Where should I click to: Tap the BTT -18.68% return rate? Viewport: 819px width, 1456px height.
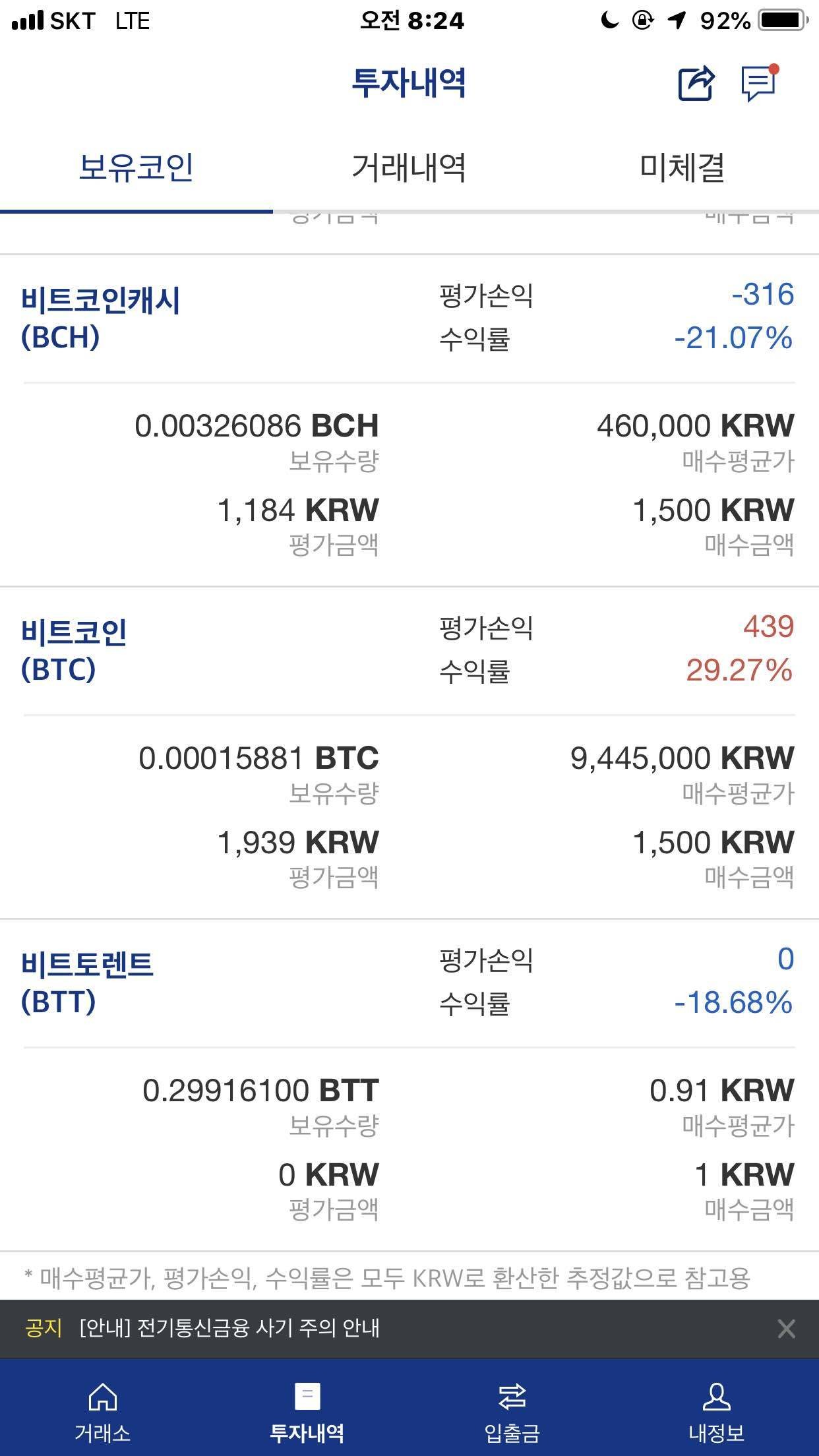(x=733, y=1003)
